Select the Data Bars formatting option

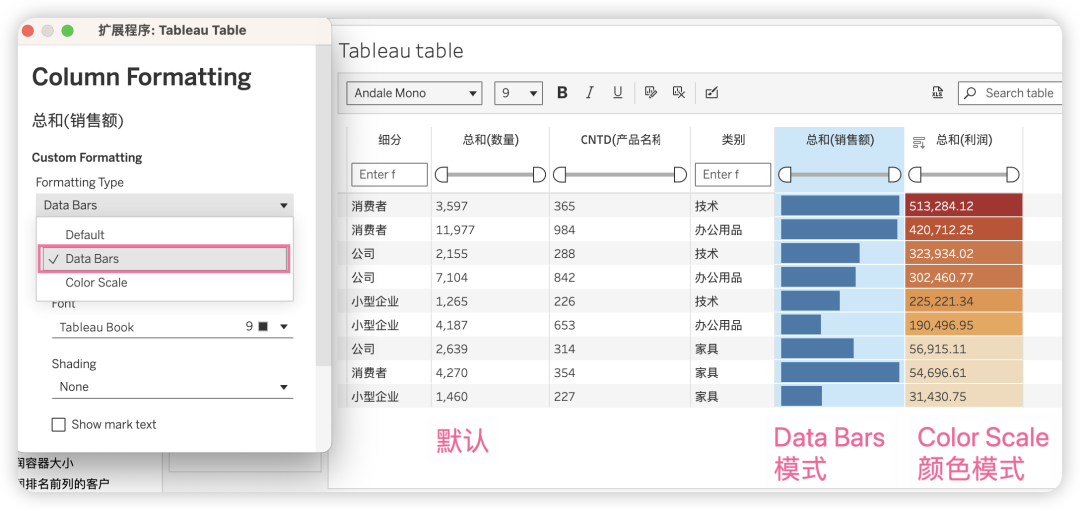[165, 258]
